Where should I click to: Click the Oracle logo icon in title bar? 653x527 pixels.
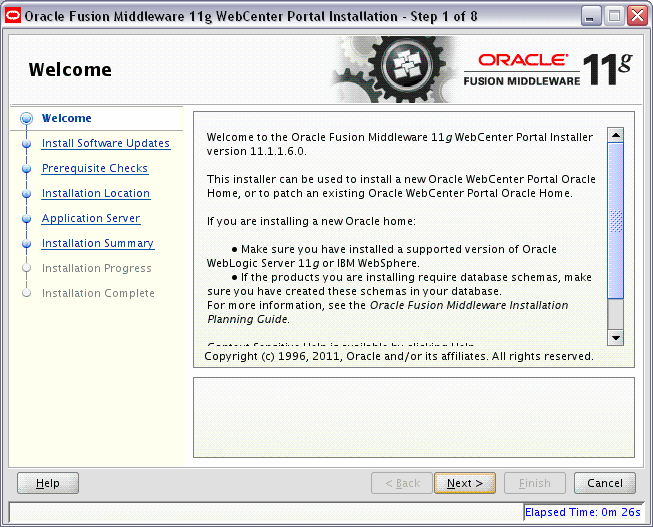[13, 16]
